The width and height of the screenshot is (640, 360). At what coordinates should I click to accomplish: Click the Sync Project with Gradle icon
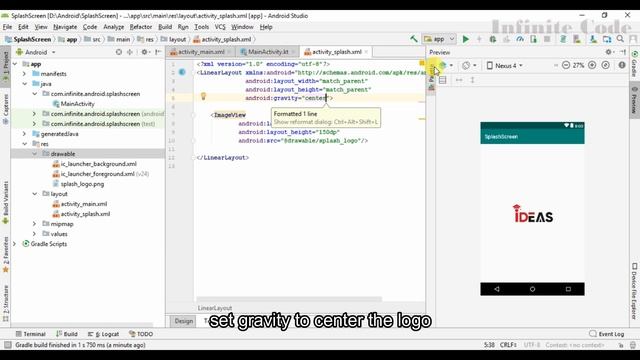[x=563, y=39]
